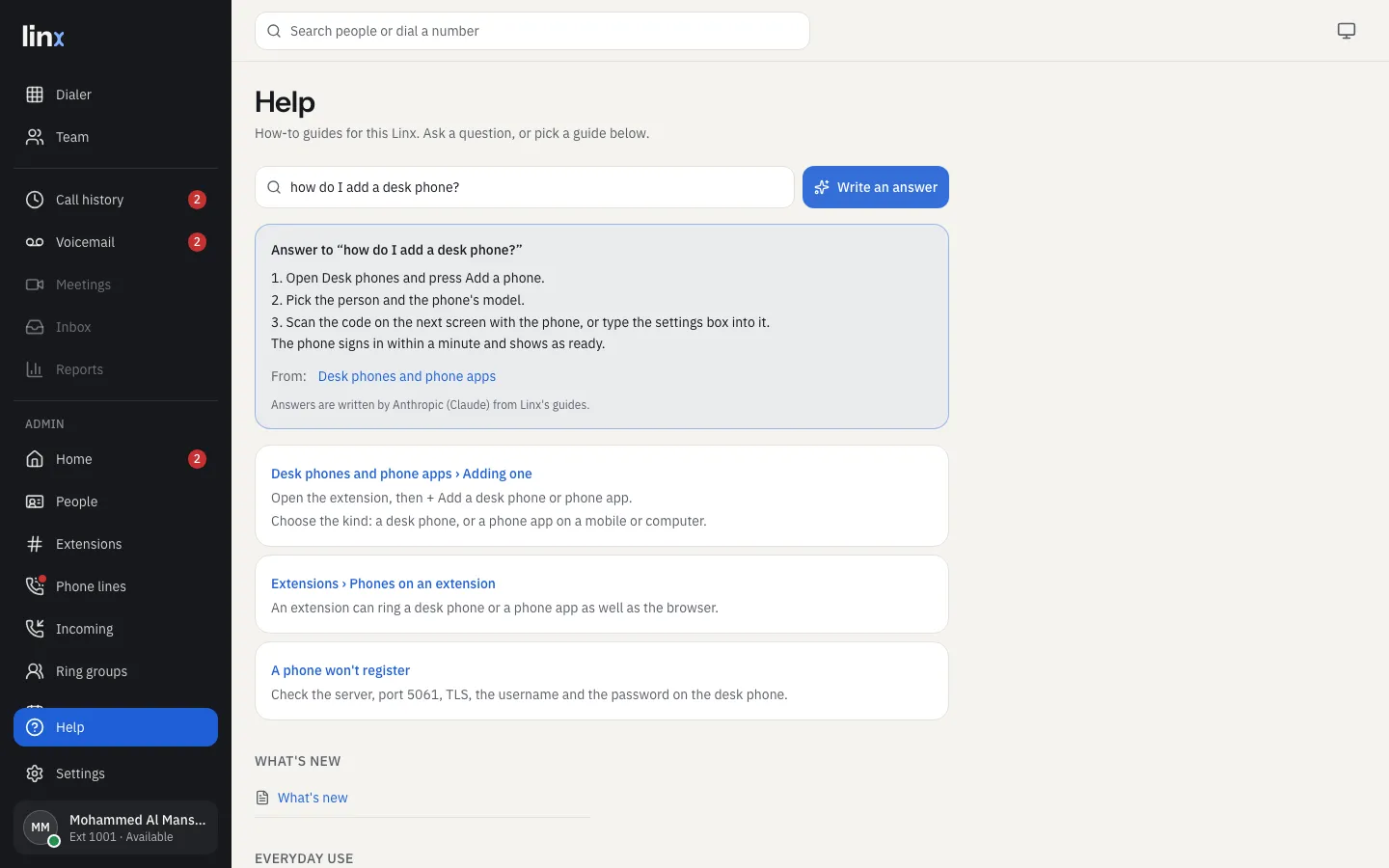Click the Help page heading

pyautogui.click(x=285, y=102)
